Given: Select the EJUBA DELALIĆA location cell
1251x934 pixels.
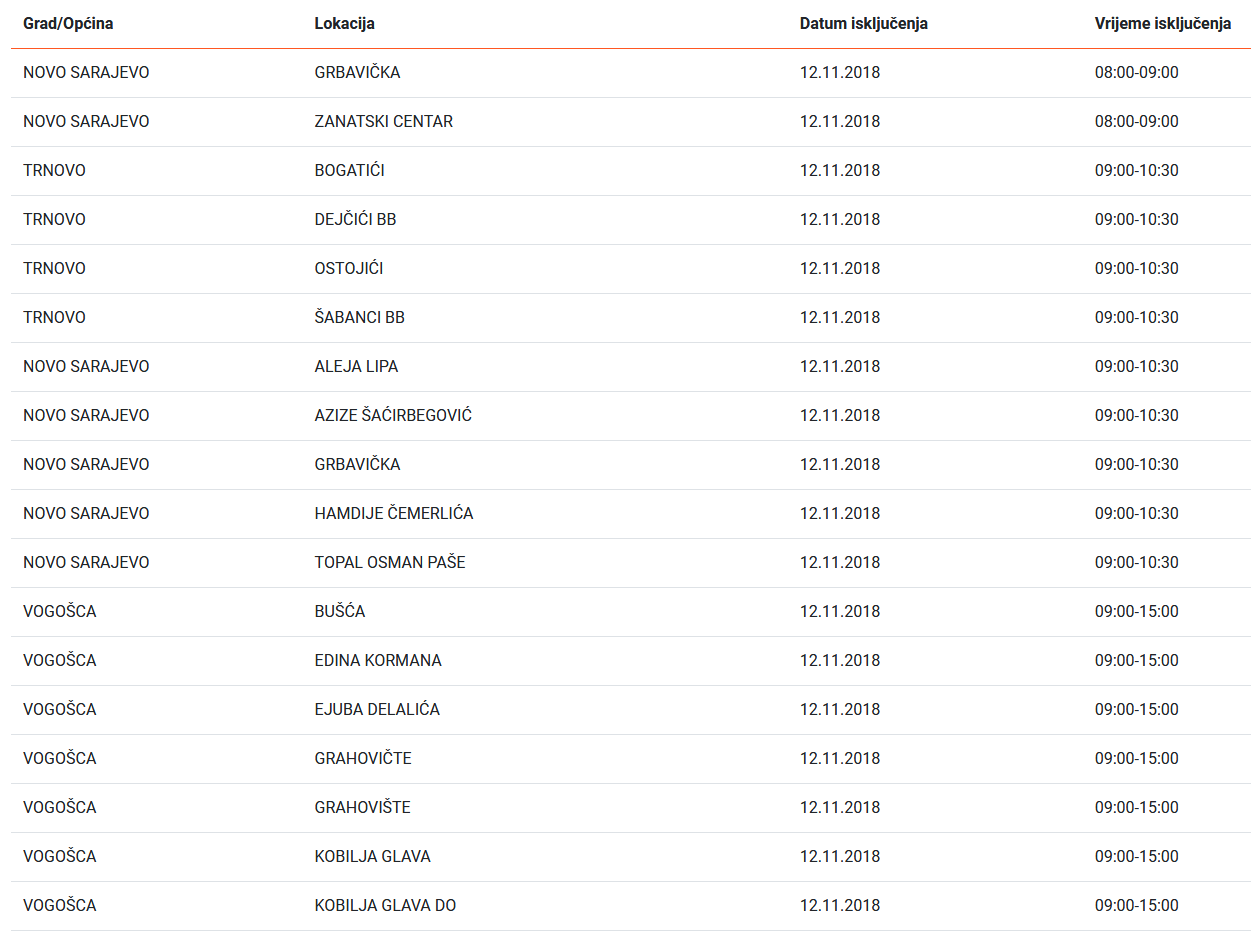Looking at the screenshot, I should (x=377, y=710).
